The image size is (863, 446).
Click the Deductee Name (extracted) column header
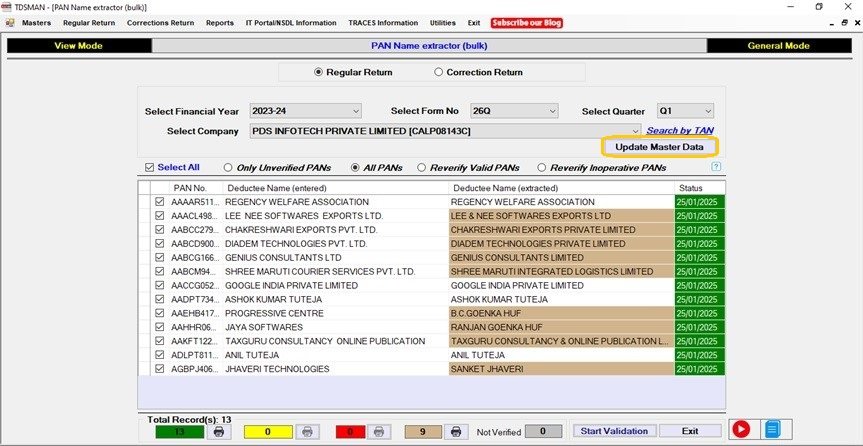tap(561, 188)
